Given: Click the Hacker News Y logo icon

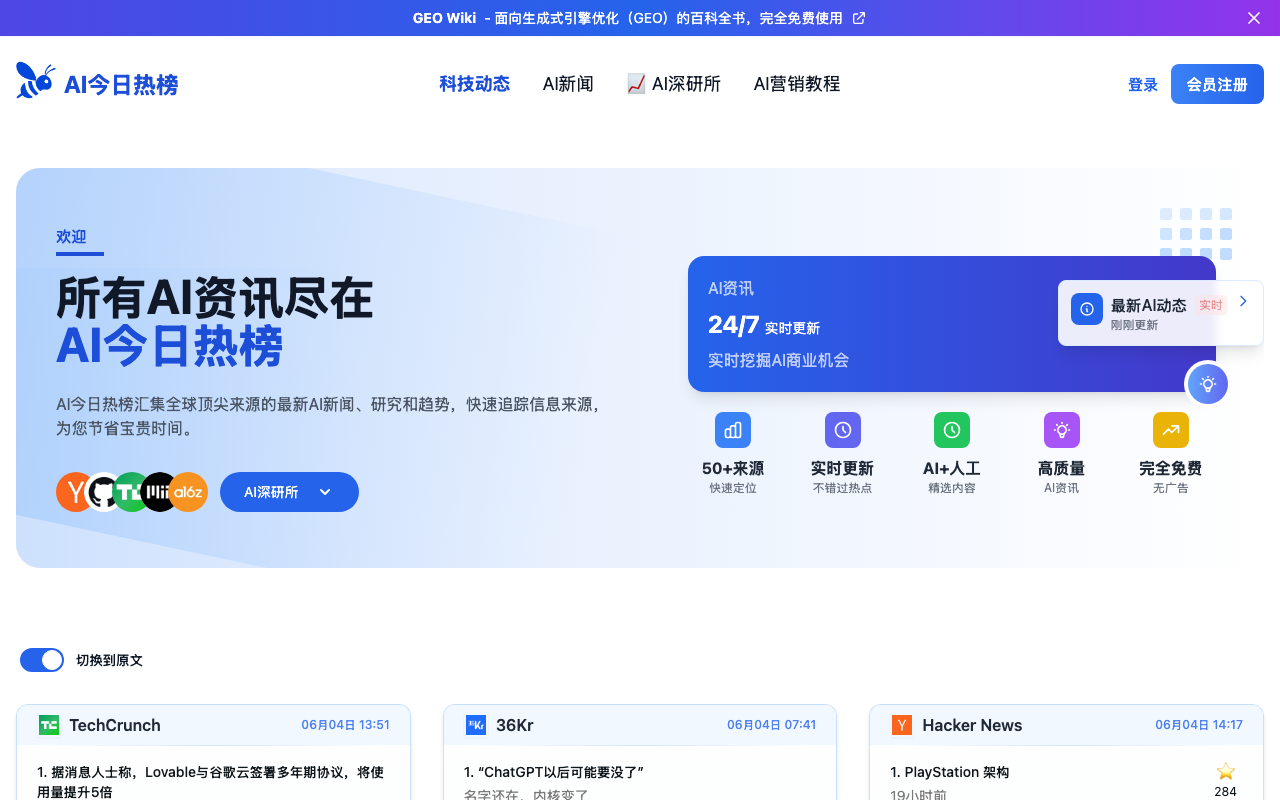Looking at the screenshot, I should click(902, 725).
